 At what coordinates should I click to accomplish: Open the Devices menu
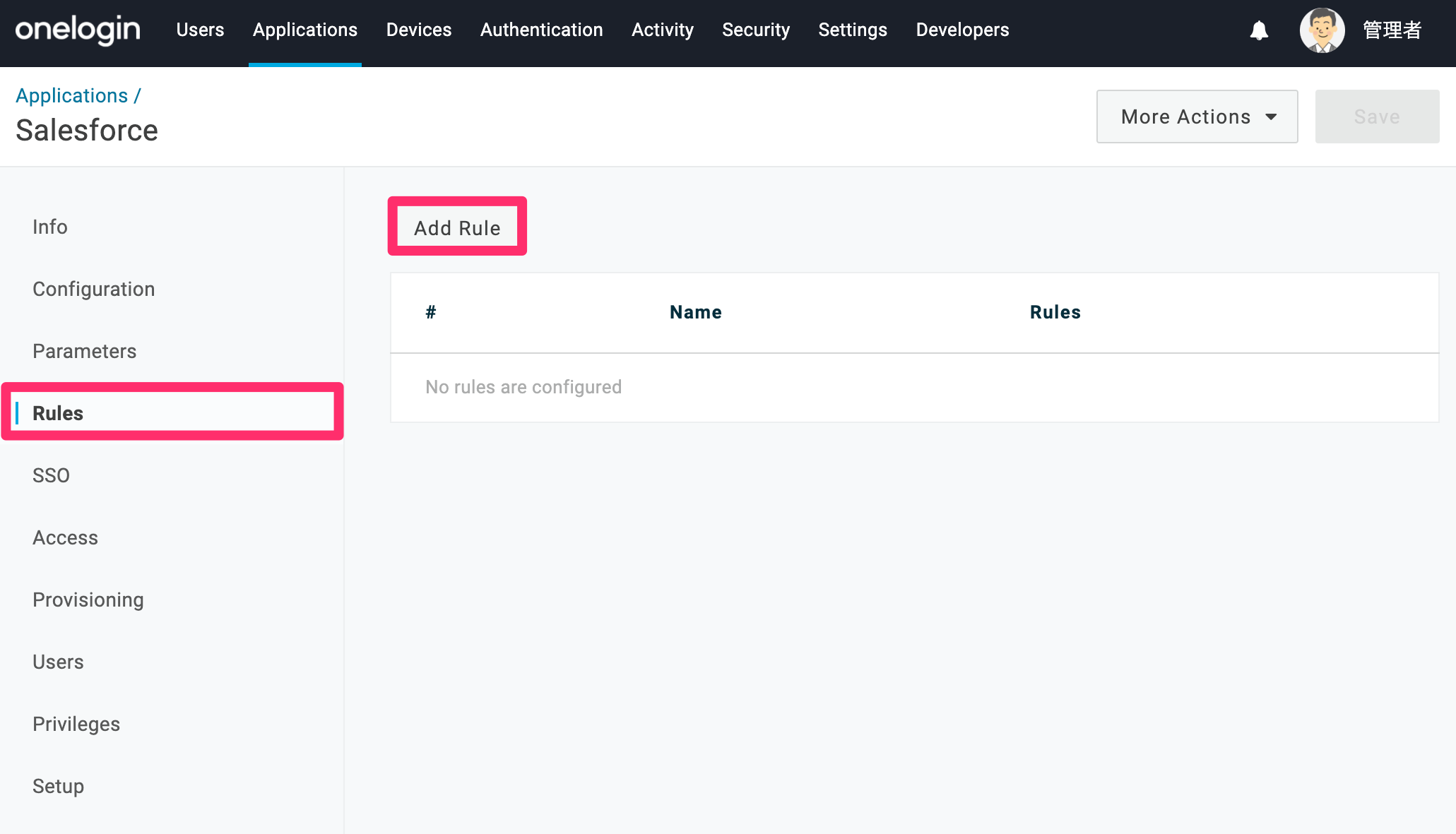419,30
